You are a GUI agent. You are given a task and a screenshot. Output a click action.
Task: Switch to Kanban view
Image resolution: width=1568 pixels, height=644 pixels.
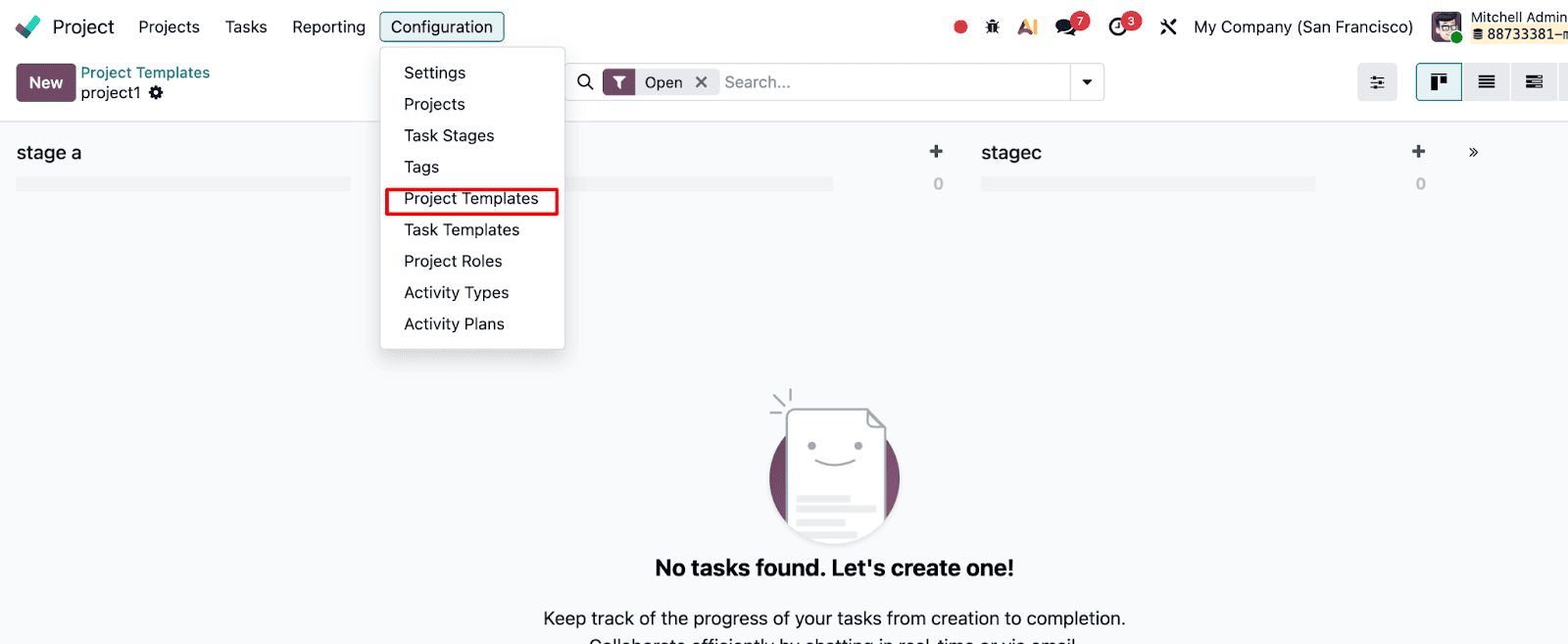1439,82
